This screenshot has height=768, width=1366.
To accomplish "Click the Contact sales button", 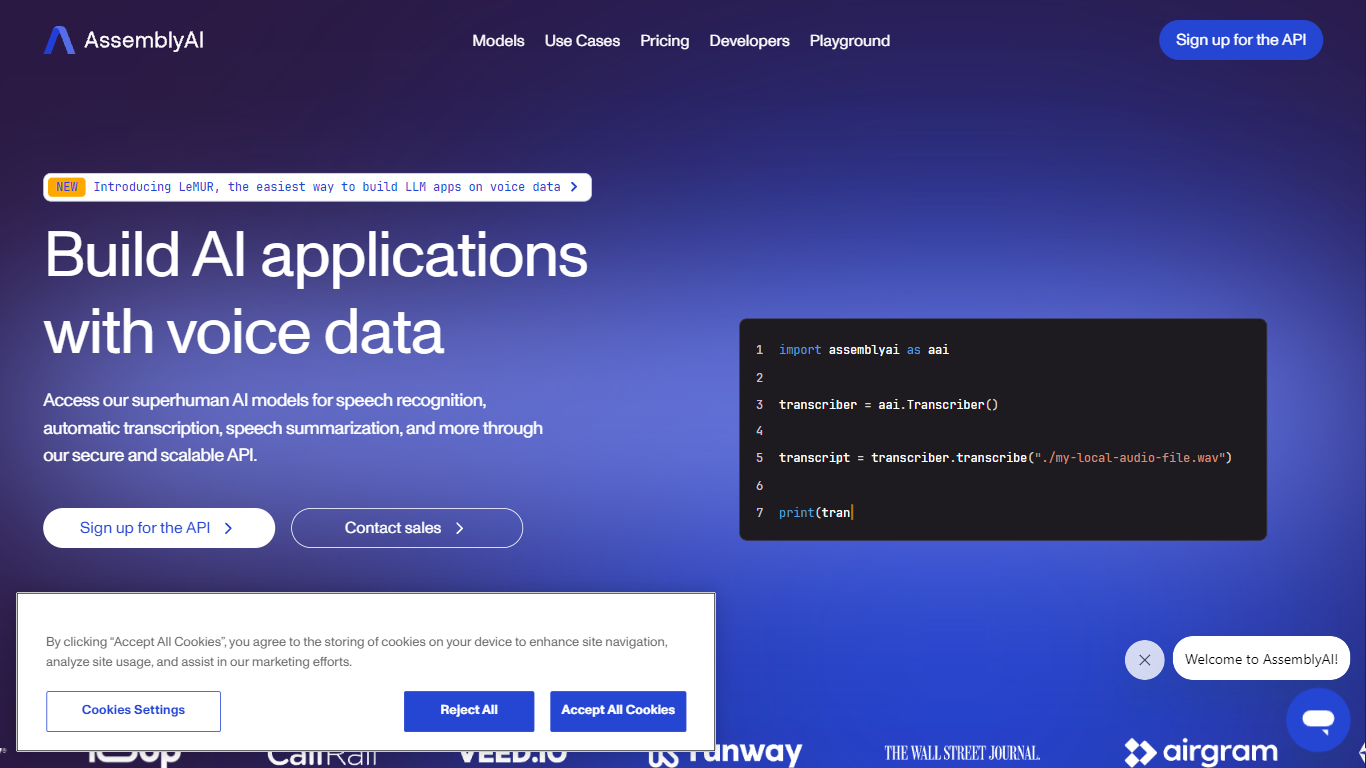I will (x=406, y=528).
